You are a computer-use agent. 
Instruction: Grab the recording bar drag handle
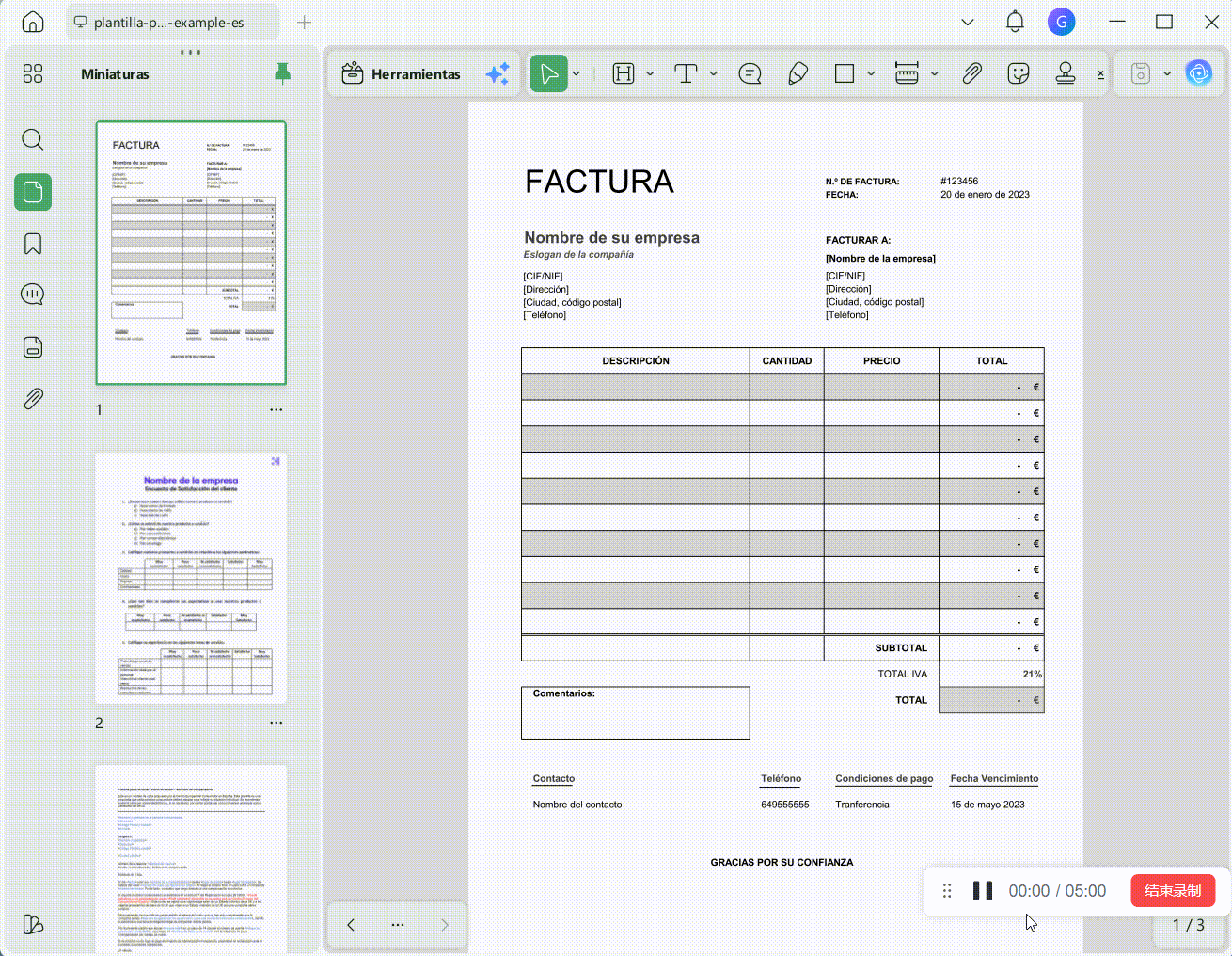tap(947, 890)
